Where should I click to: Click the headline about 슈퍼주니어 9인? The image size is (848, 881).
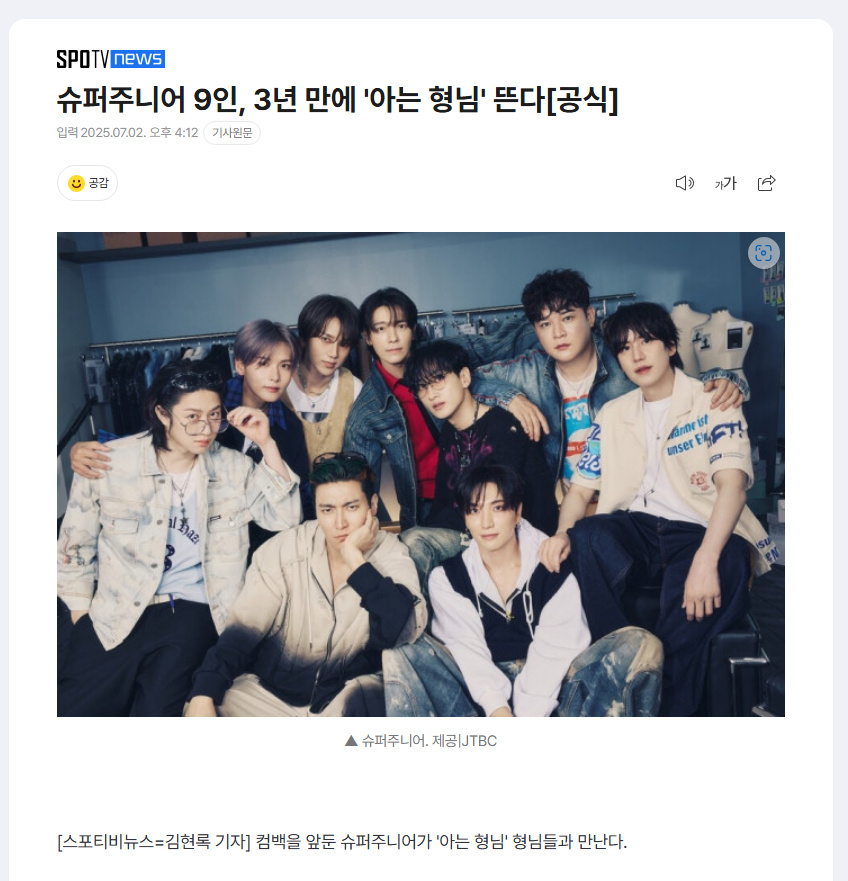337,100
